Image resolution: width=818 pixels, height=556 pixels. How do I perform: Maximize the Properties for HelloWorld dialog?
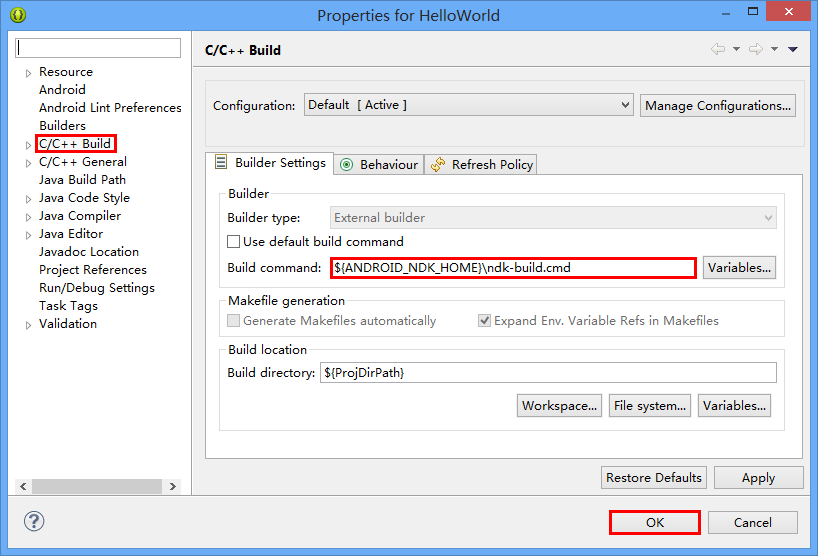point(753,11)
